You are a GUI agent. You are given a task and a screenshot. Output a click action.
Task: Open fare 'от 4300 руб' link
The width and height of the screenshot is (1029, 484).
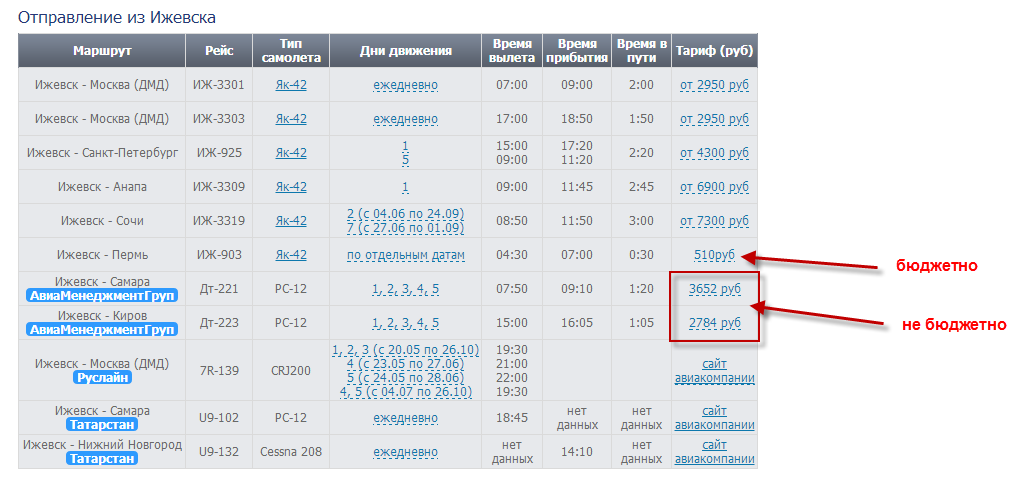click(x=715, y=153)
